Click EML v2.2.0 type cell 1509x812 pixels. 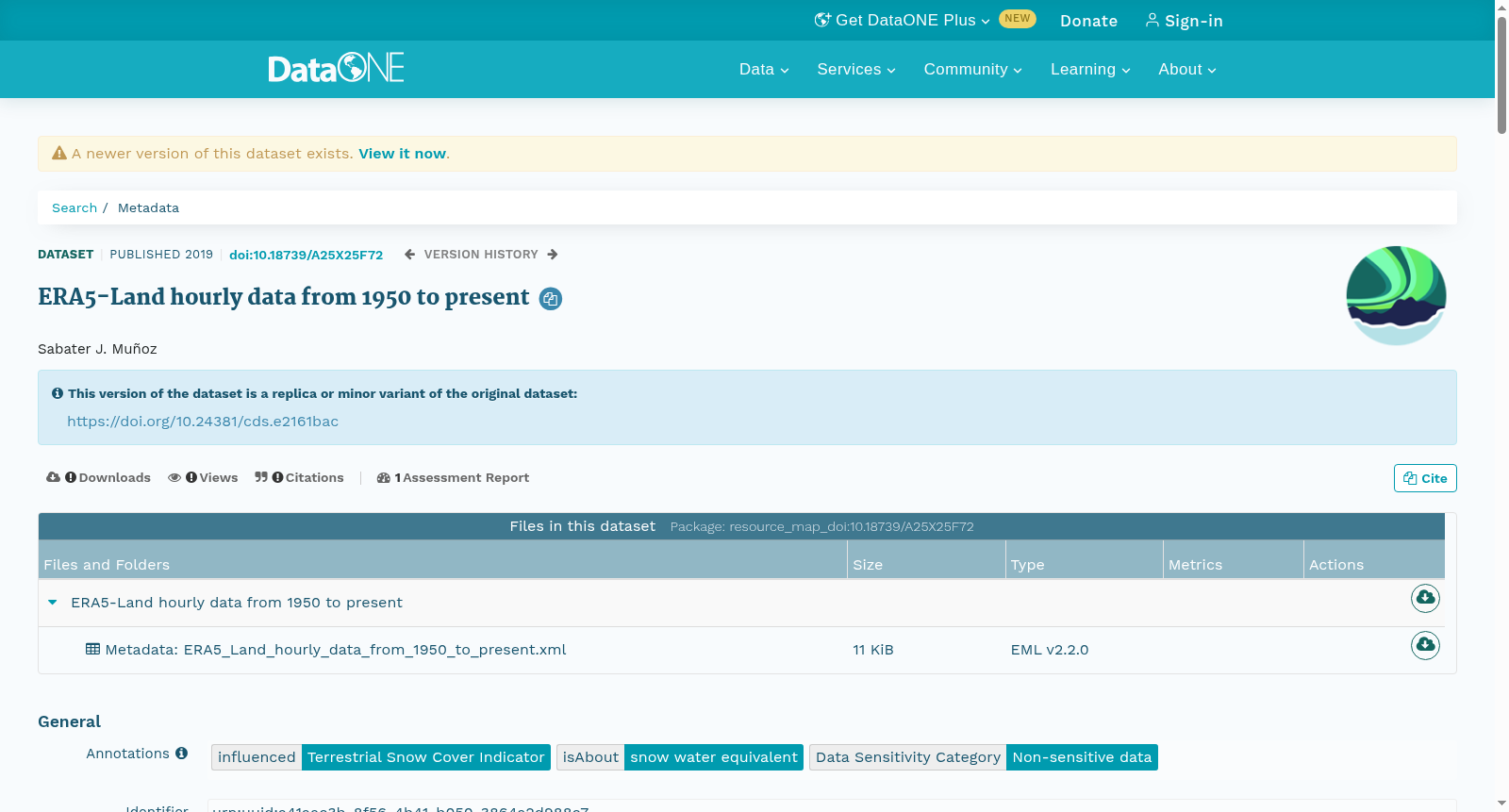point(1050,650)
